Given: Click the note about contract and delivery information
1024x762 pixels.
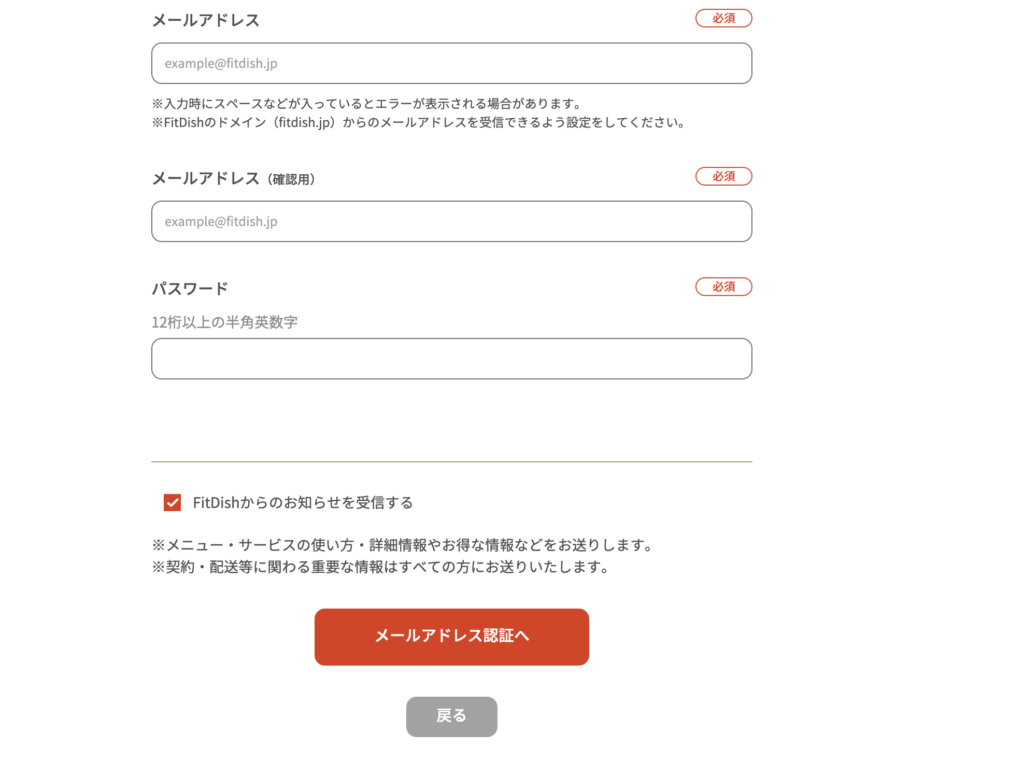Looking at the screenshot, I should coord(380,567).
